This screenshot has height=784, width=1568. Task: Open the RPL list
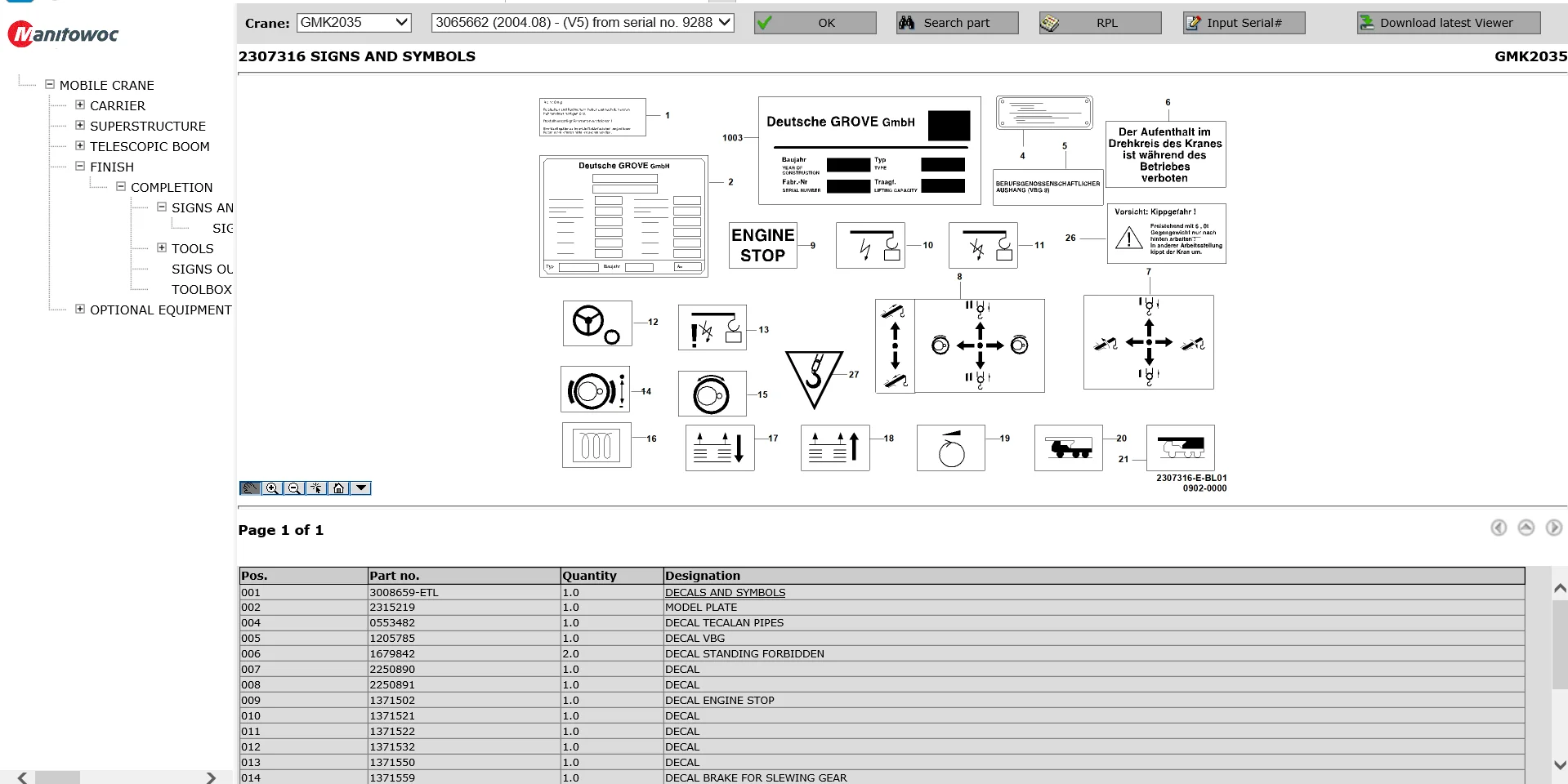pos(1101,23)
